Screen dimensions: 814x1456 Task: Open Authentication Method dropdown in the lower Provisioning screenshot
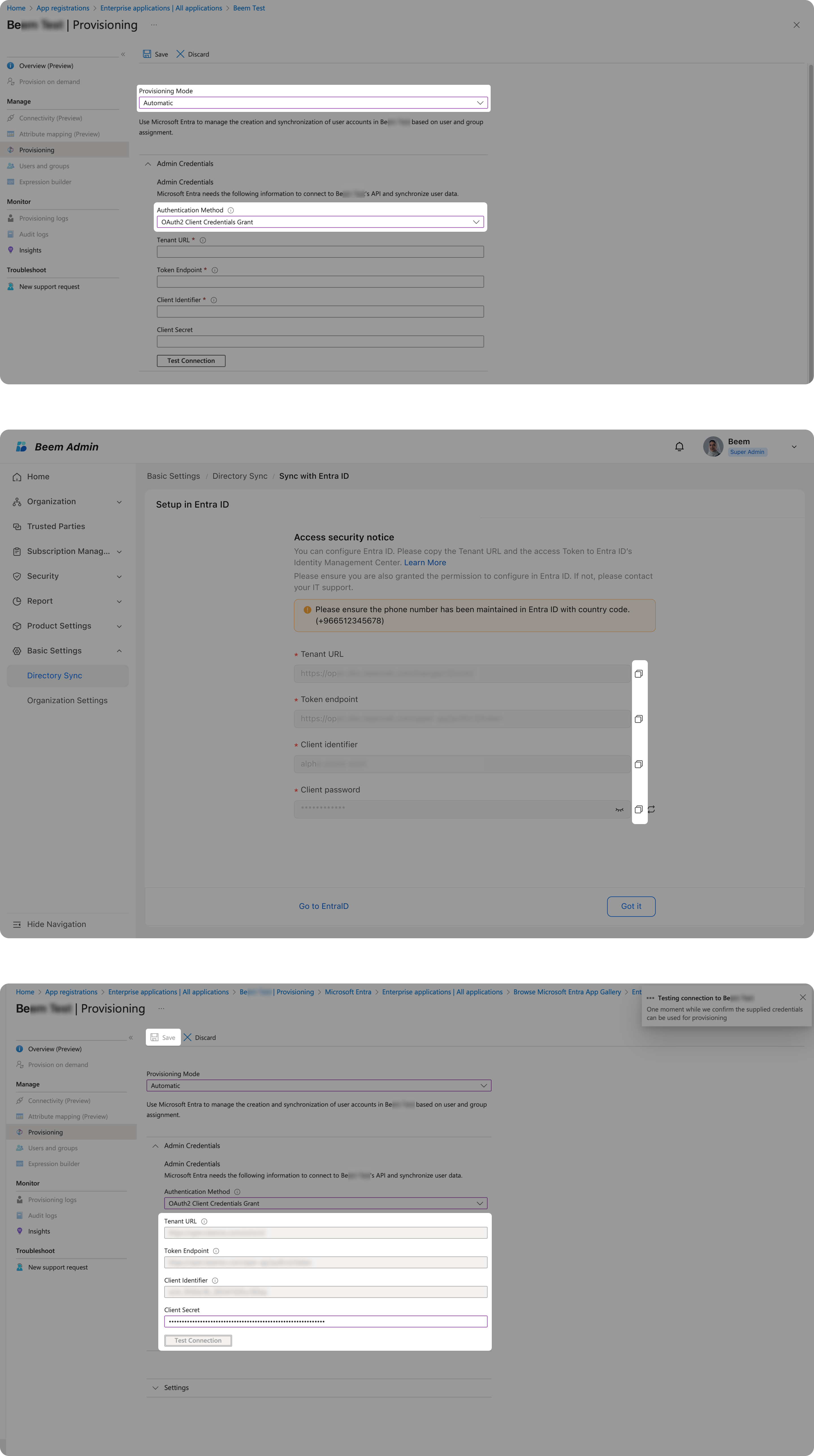coord(326,1203)
